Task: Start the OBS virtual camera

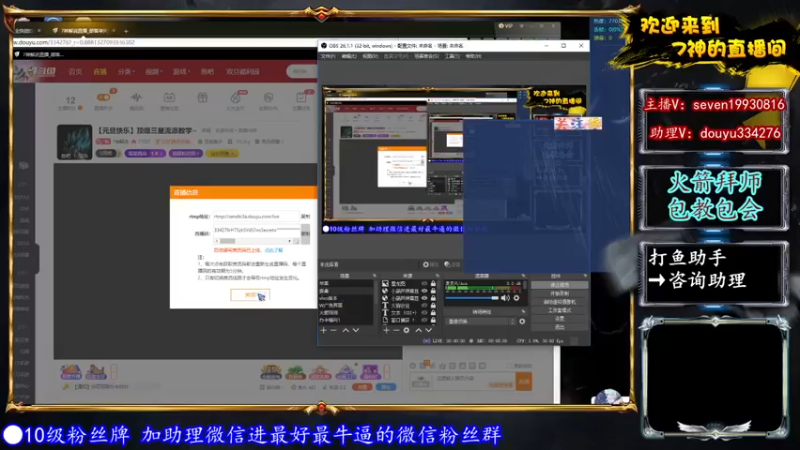Action: (560, 302)
